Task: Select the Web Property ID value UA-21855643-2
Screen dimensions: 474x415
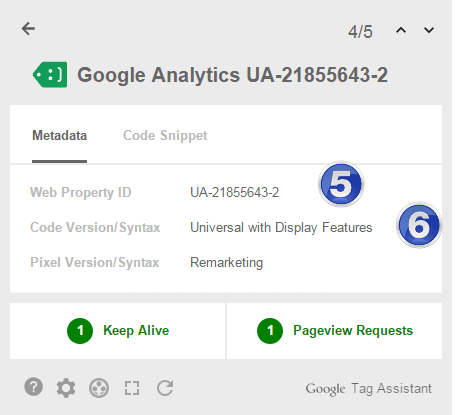Action: [234, 192]
